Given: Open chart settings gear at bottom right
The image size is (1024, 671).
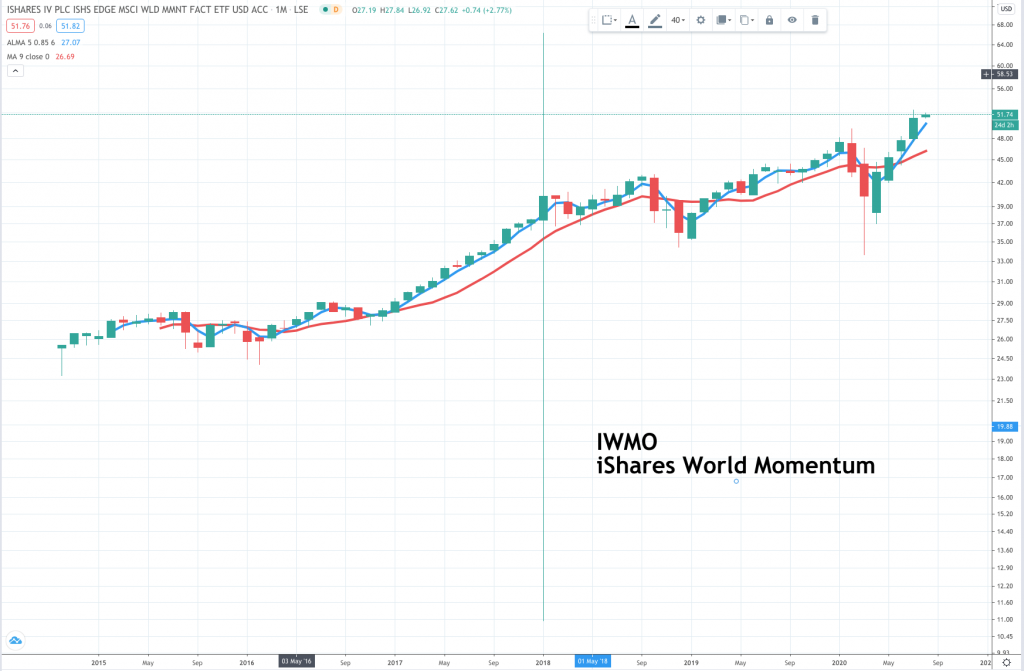Looking at the screenshot, I should pyautogui.click(x=1006, y=663).
